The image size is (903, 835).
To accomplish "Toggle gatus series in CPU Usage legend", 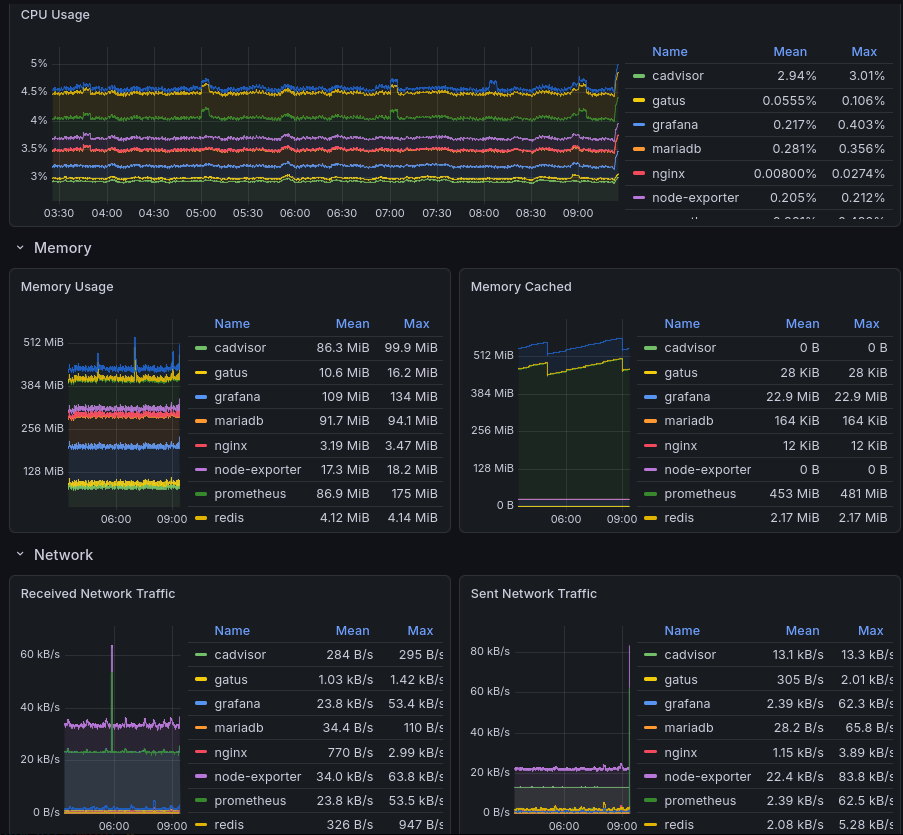I will (669, 101).
